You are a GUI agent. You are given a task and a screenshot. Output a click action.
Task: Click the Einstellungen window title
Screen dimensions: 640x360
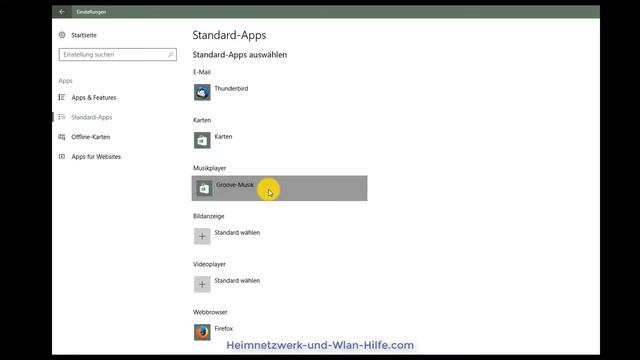[x=91, y=12]
